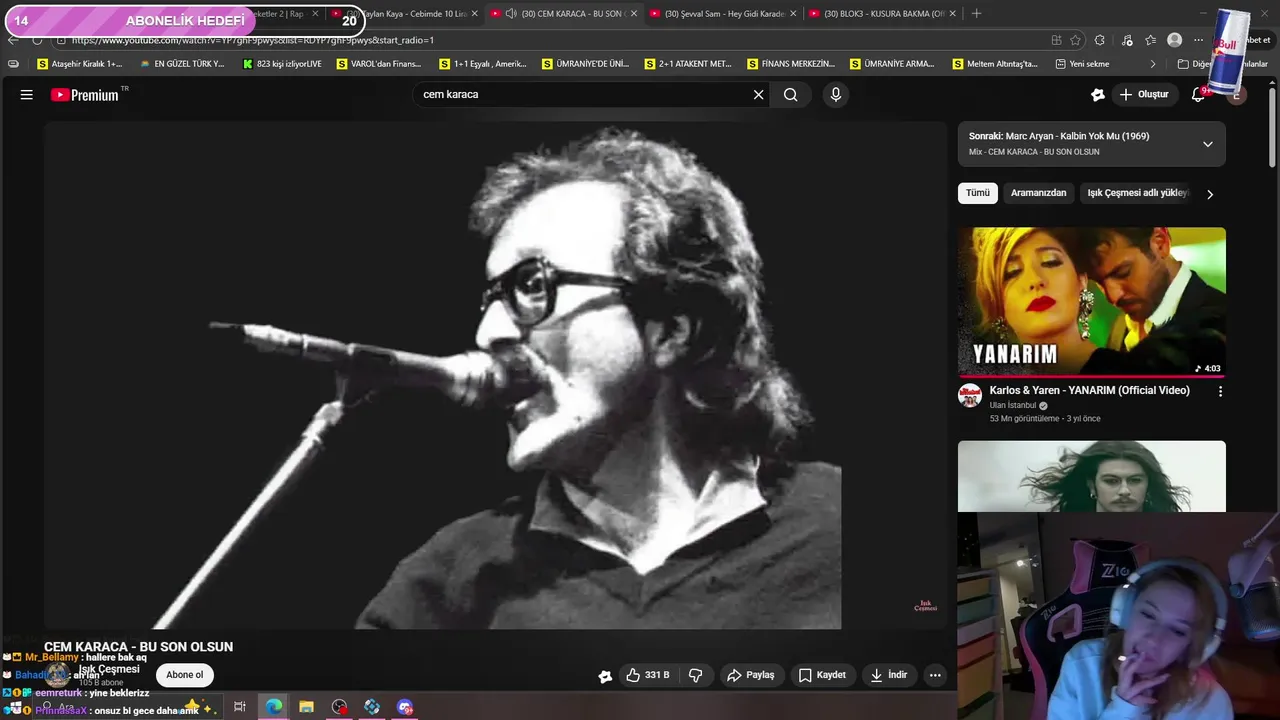
Task: Open the Ask sparkle icon beside Oluştur
Action: click(1098, 95)
